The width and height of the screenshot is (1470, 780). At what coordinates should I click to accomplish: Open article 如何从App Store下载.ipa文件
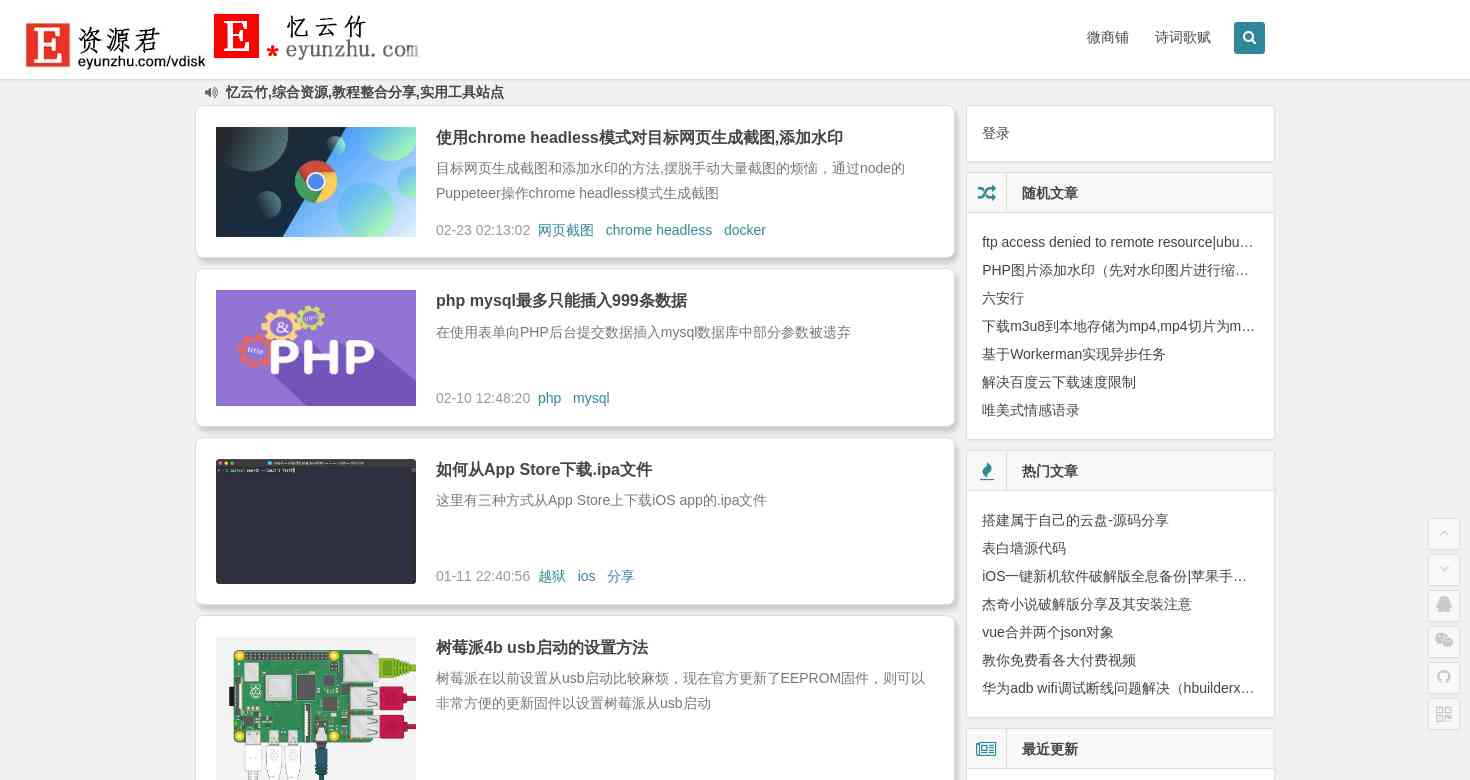[x=544, y=470]
